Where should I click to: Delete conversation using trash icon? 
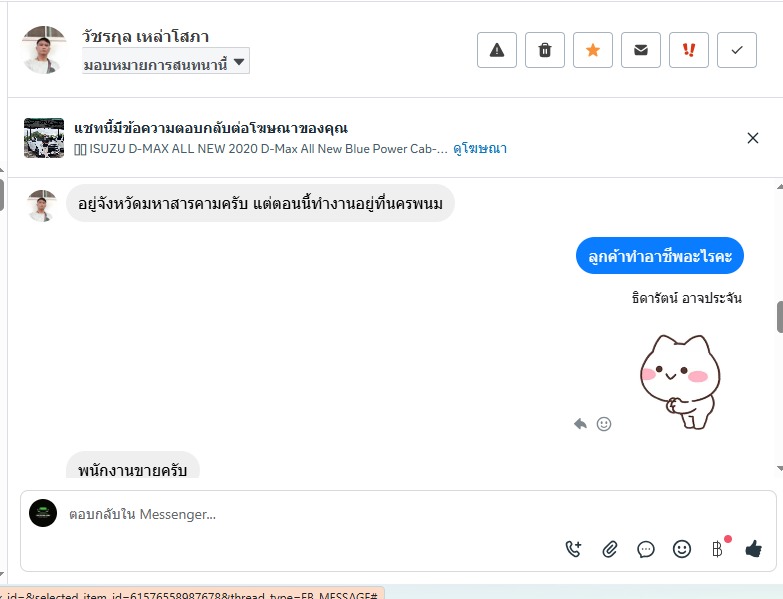pyautogui.click(x=545, y=50)
